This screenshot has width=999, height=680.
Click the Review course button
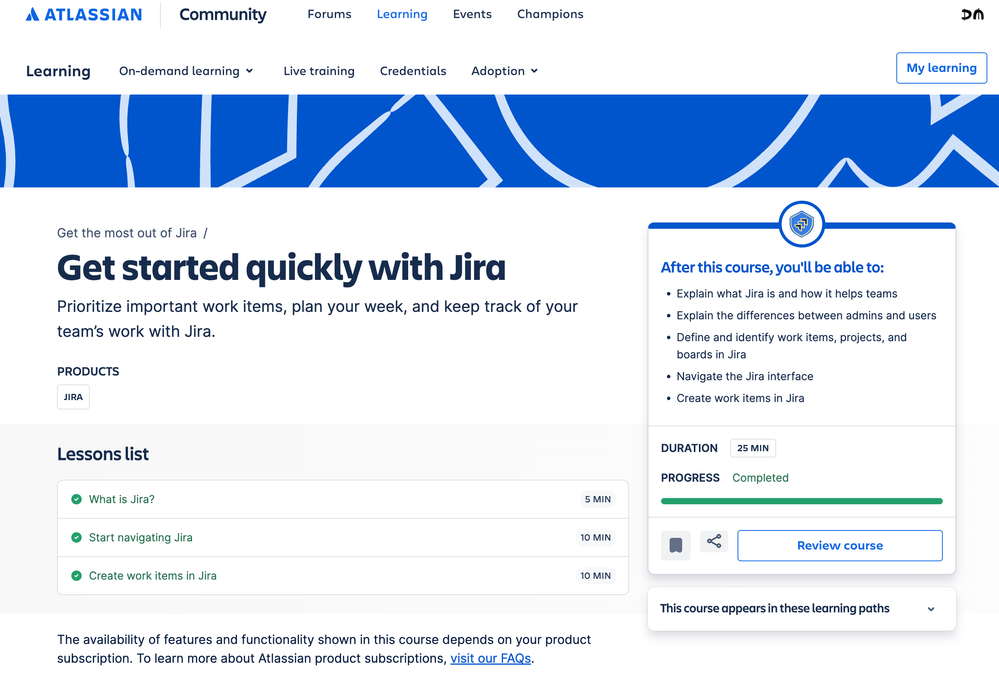coord(840,546)
